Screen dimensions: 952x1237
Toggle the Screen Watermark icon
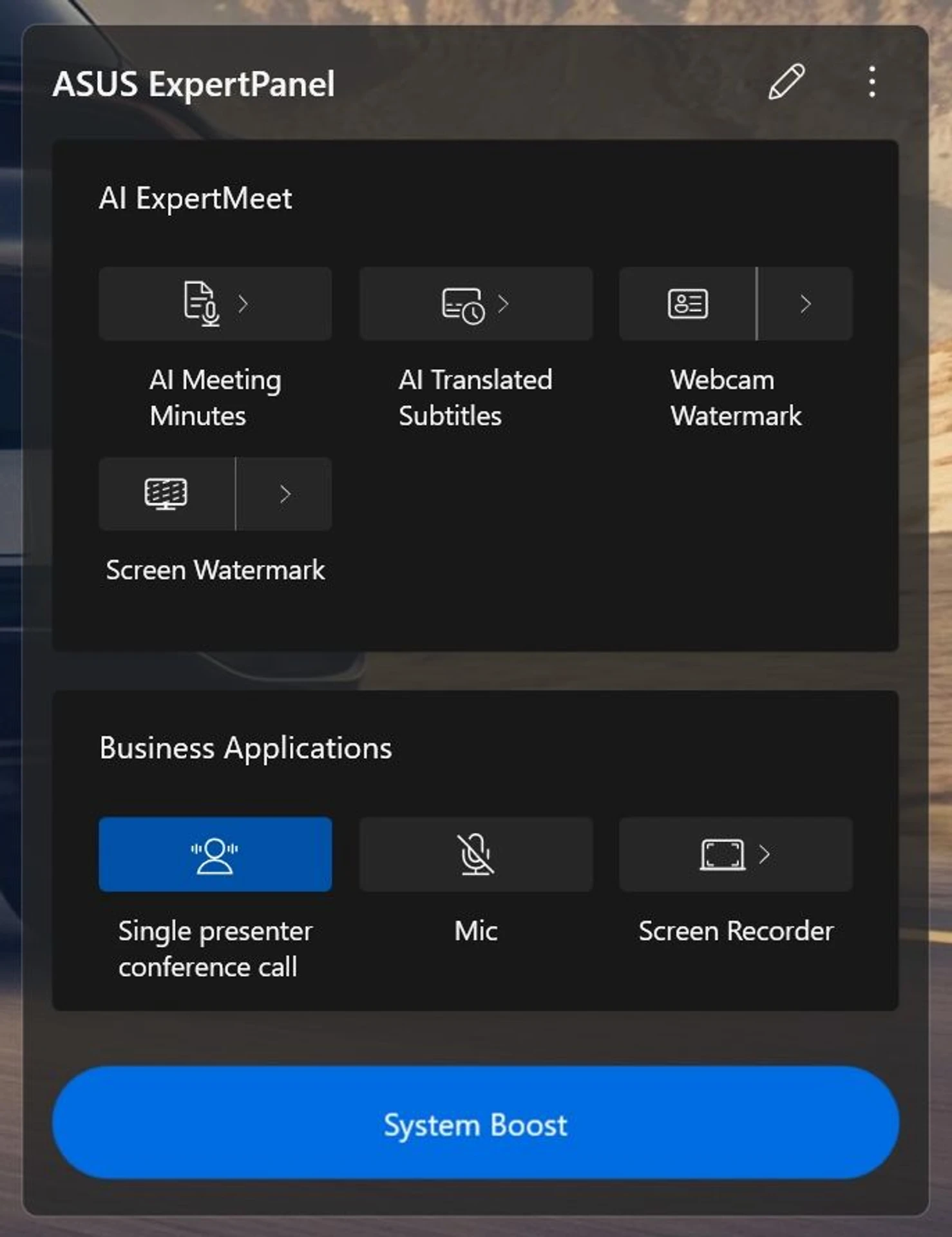166,494
